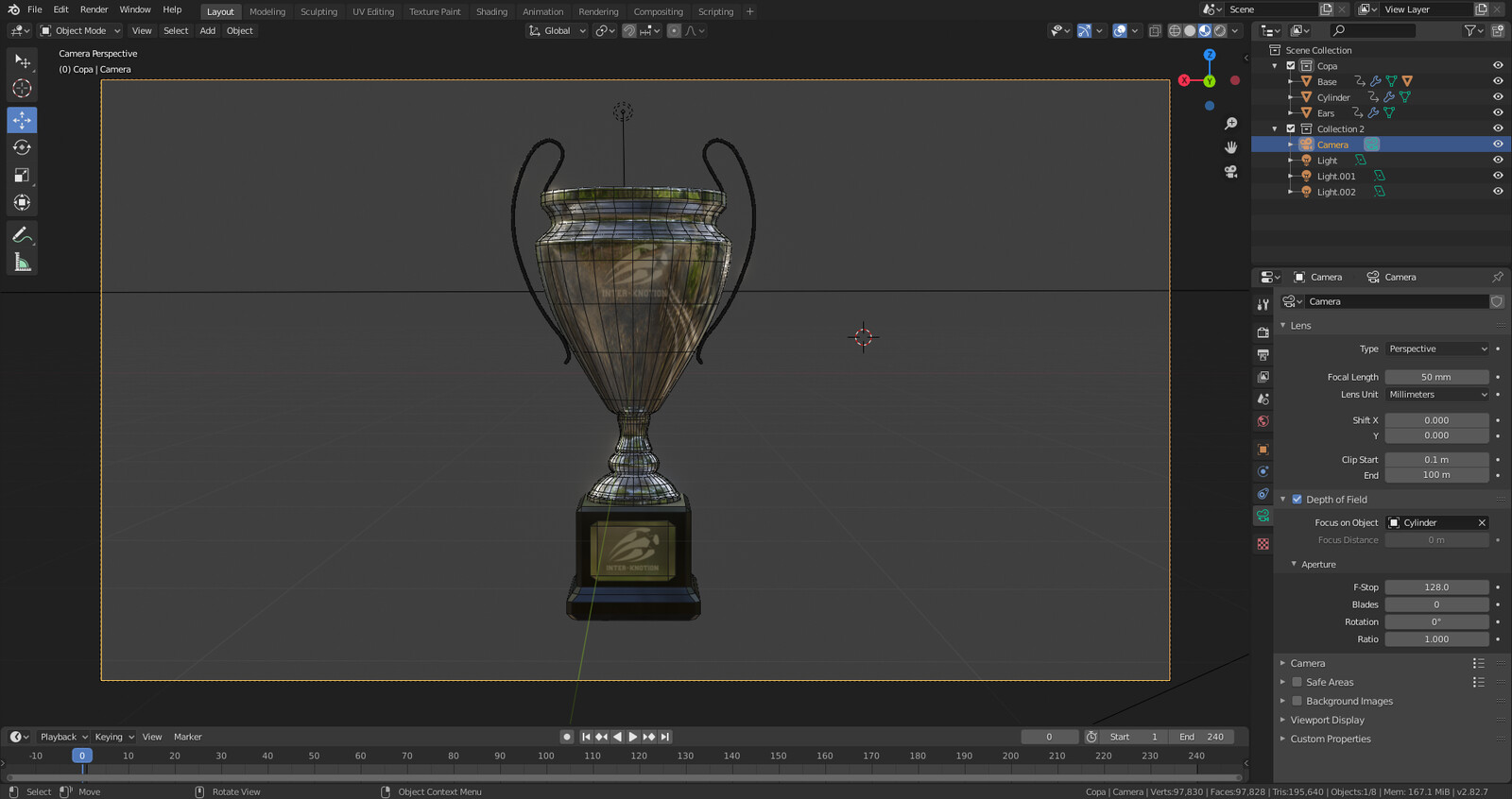Jump to the timeline end frame
Image resolution: width=1512 pixels, height=799 pixels.
point(665,737)
